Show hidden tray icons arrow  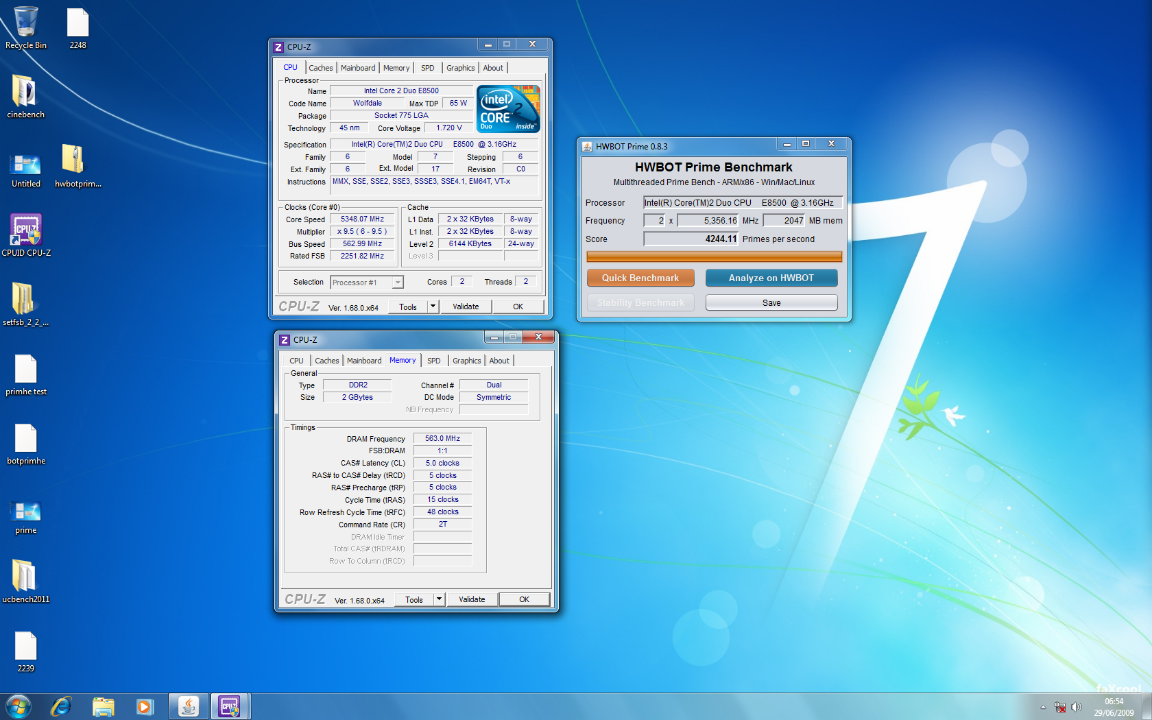1043,708
